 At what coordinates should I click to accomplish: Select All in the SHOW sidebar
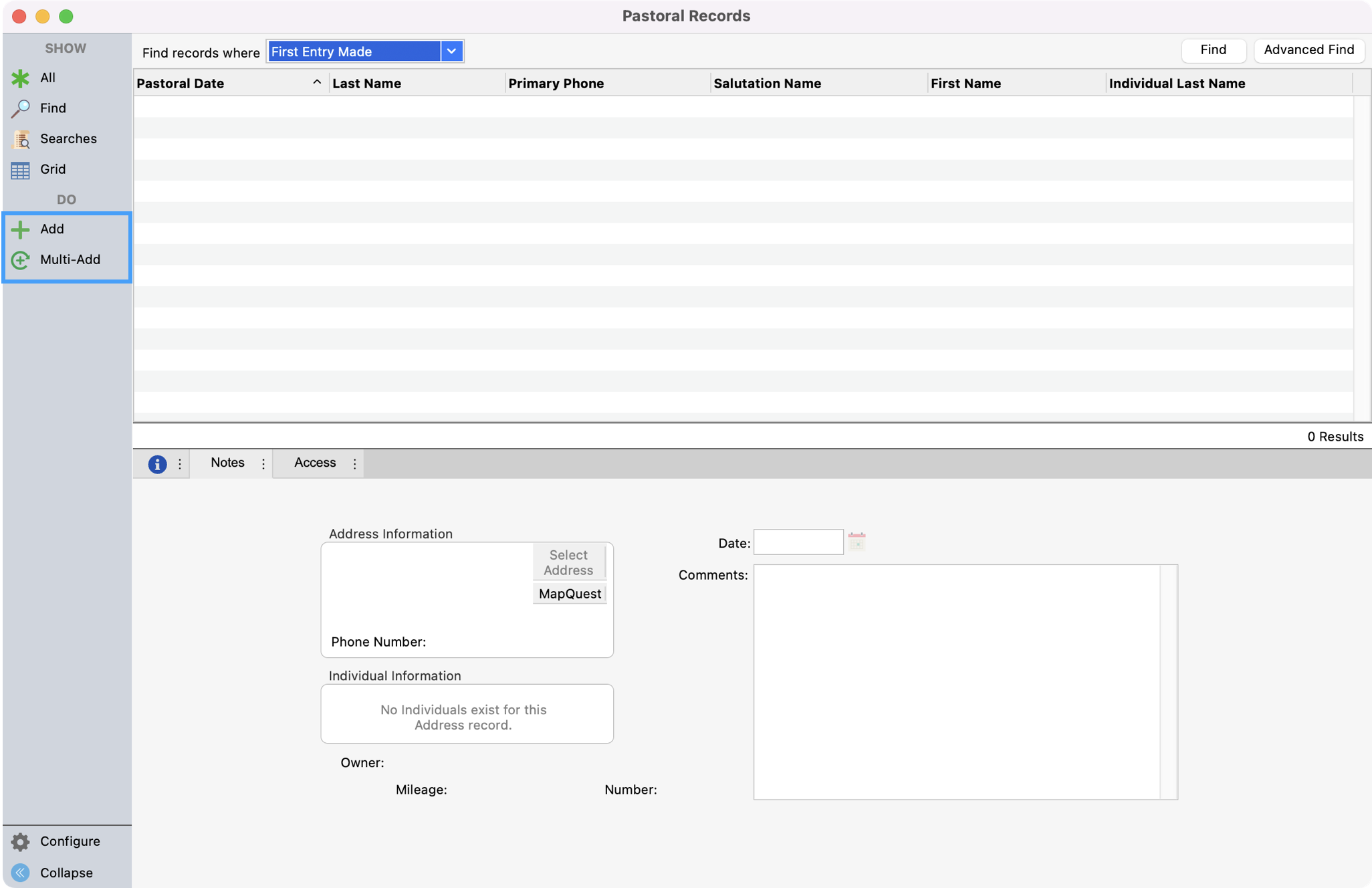tap(47, 78)
